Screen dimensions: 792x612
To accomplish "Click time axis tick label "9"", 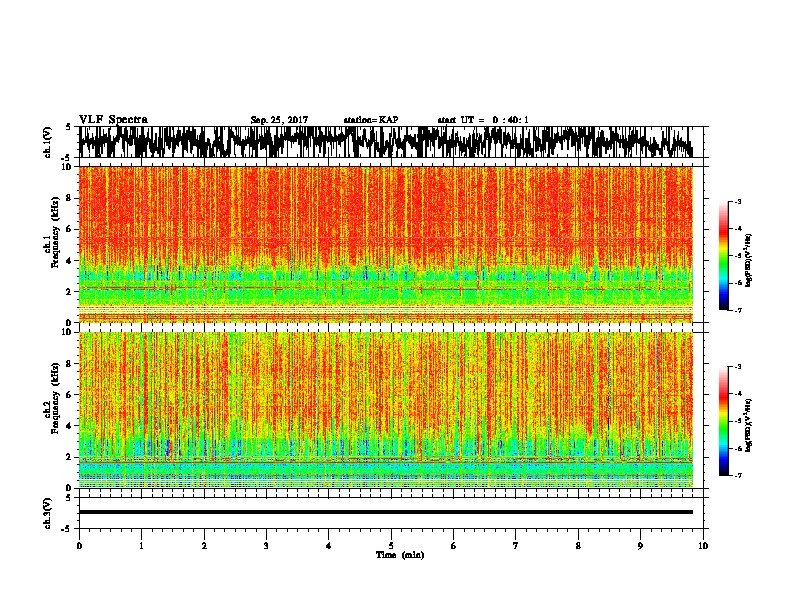I will point(640,546).
